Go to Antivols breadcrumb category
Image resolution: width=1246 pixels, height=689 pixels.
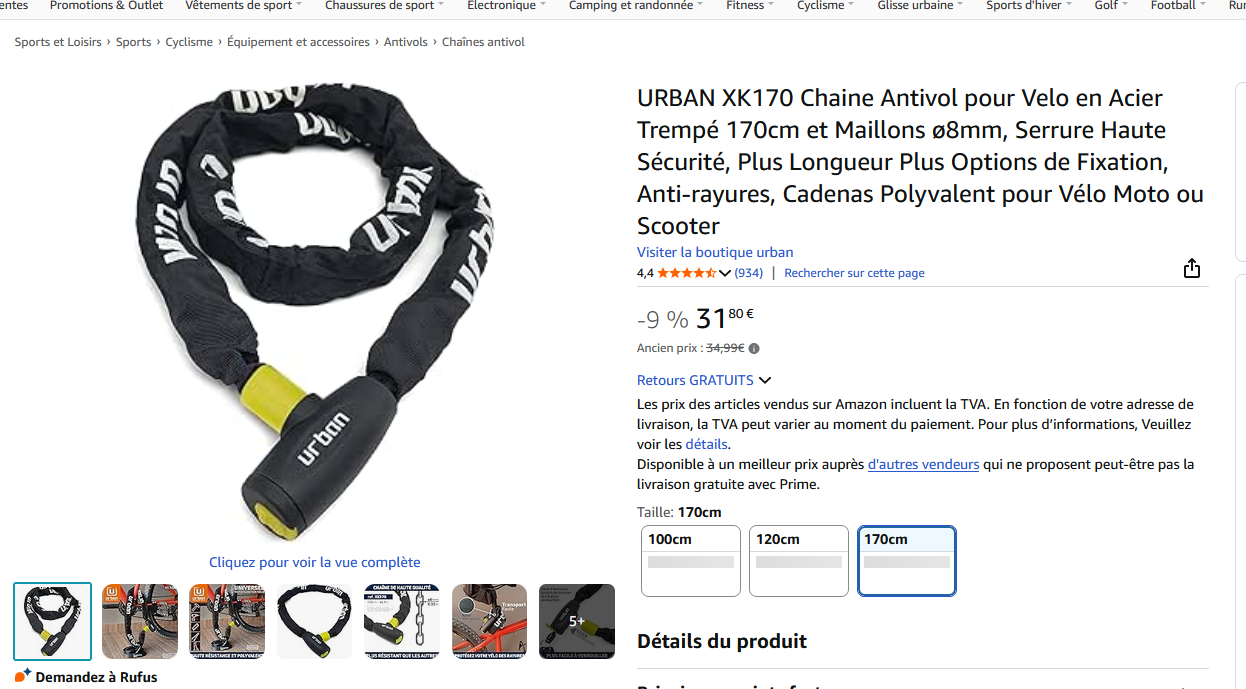point(406,42)
